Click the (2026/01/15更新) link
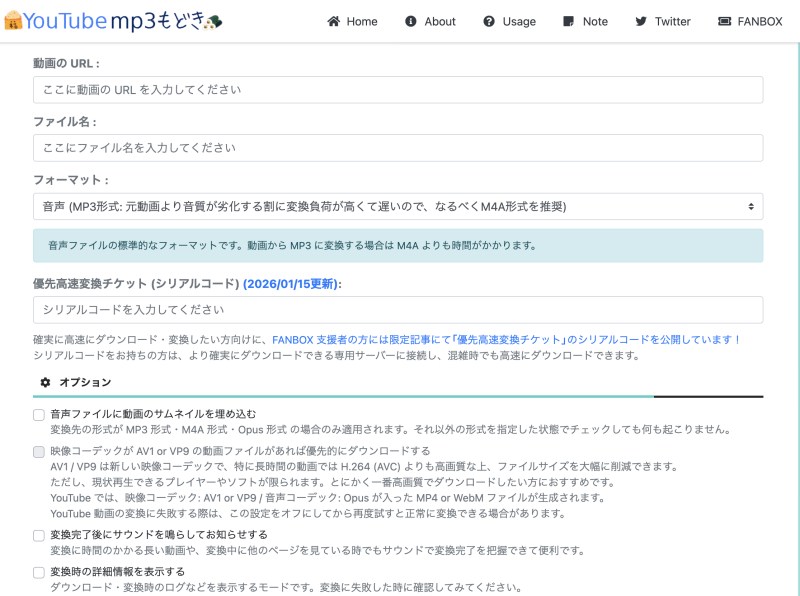The image size is (800, 596). [x=290, y=284]
